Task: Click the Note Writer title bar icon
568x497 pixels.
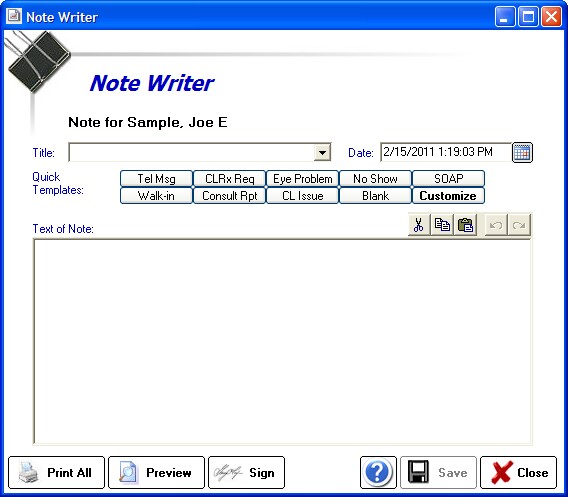Action: point(14,16)
